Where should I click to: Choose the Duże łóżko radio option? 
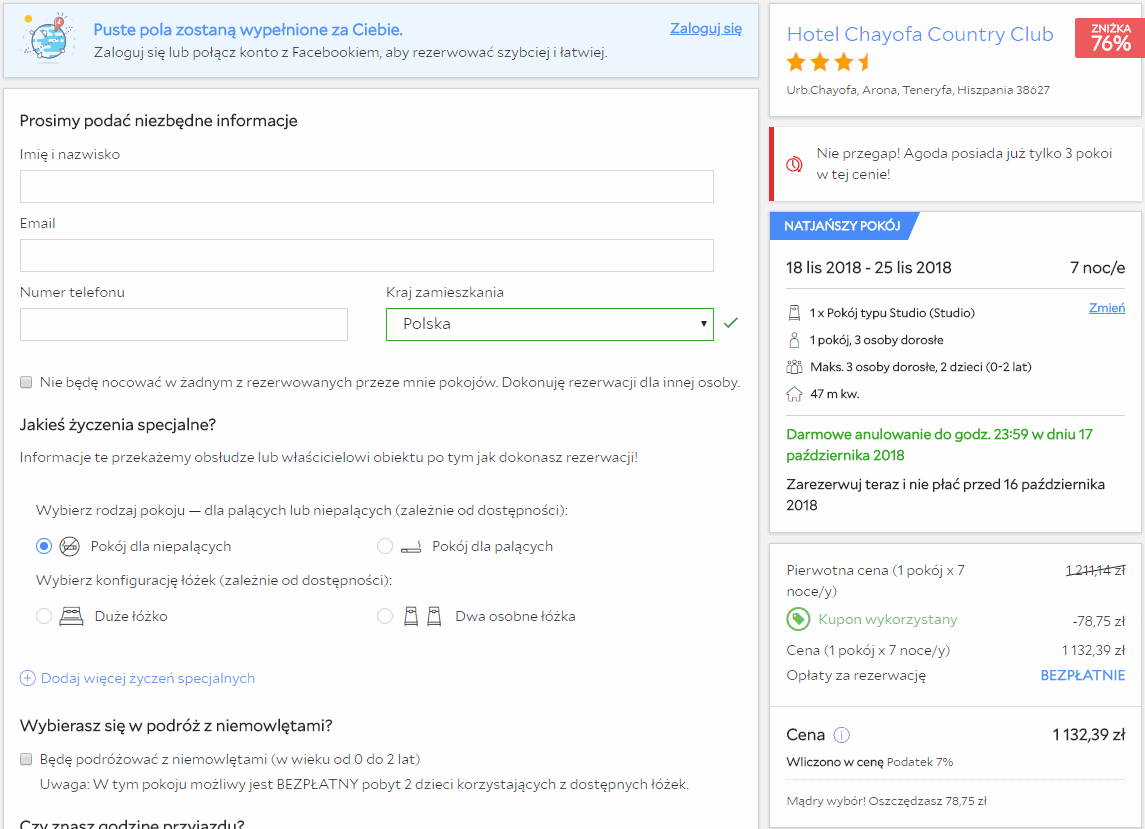(x=44, y=616)
